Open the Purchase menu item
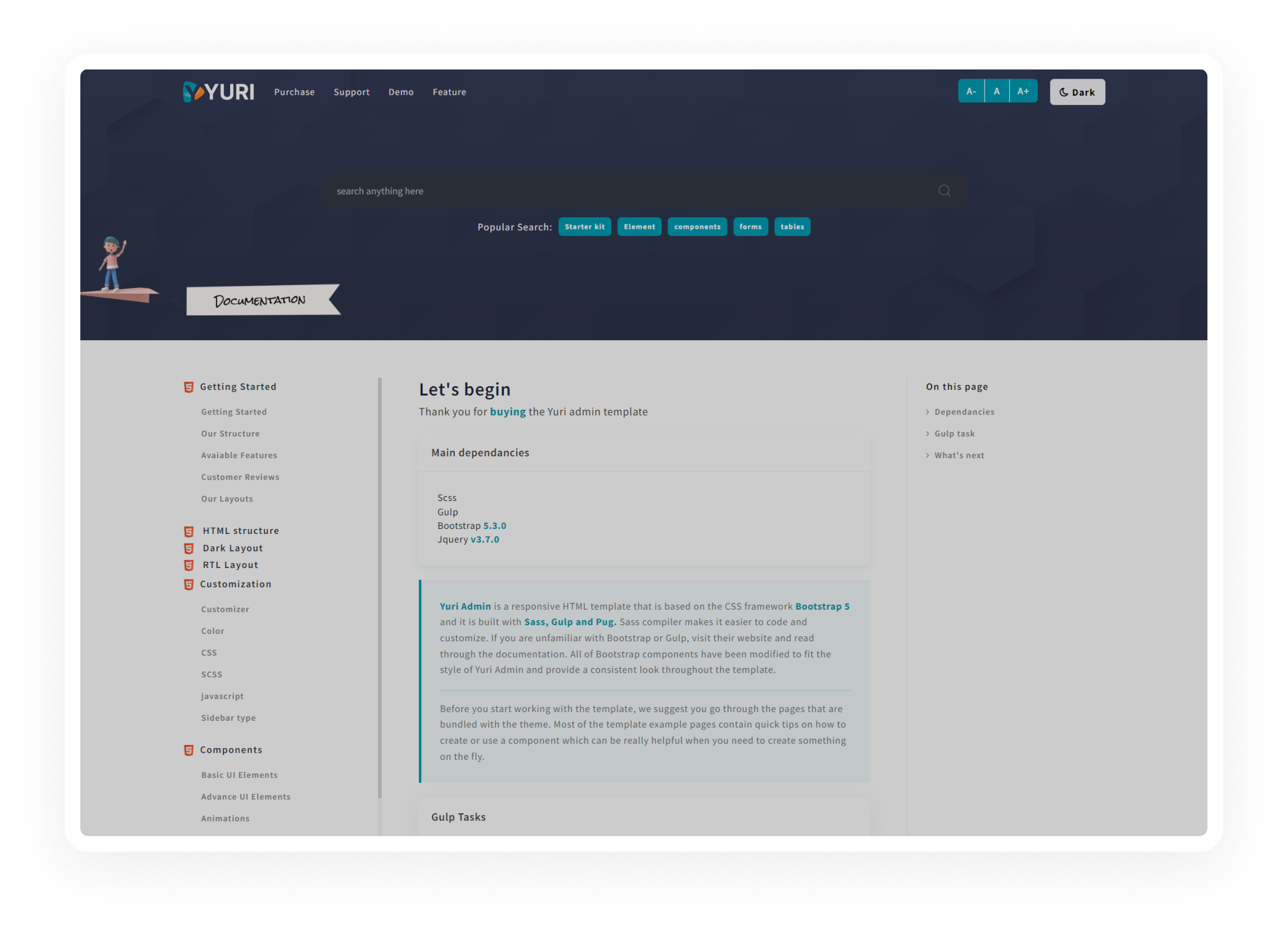This screenshot has height=928, width=1288. (x=294, y=92)
